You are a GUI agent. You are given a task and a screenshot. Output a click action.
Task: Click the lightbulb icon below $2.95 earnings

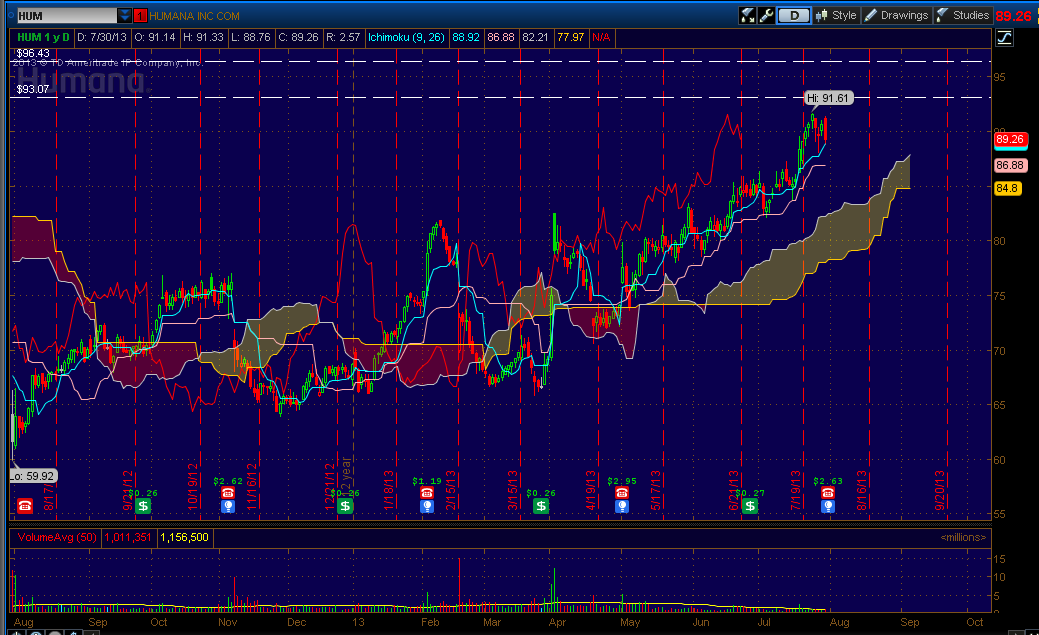[x=622, y=506]
